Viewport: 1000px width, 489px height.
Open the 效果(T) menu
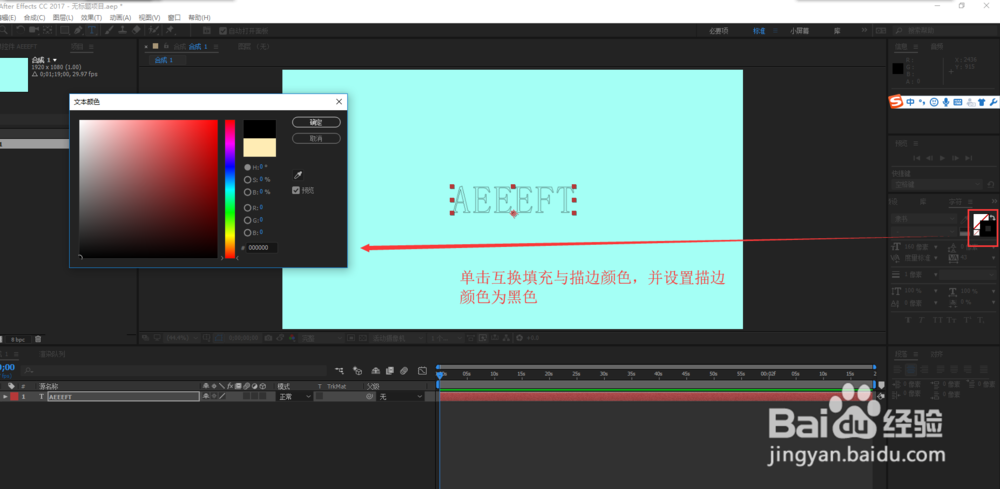pos(91,18)
